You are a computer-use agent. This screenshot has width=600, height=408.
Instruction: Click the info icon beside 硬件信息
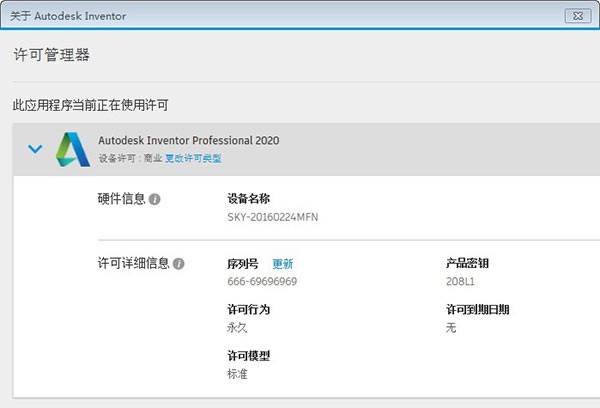(154, 199)
